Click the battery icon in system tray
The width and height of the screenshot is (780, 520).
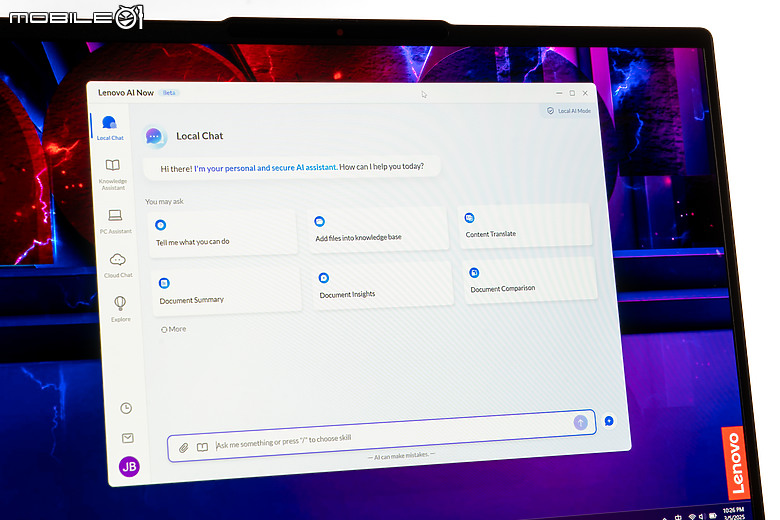point(712,516)
